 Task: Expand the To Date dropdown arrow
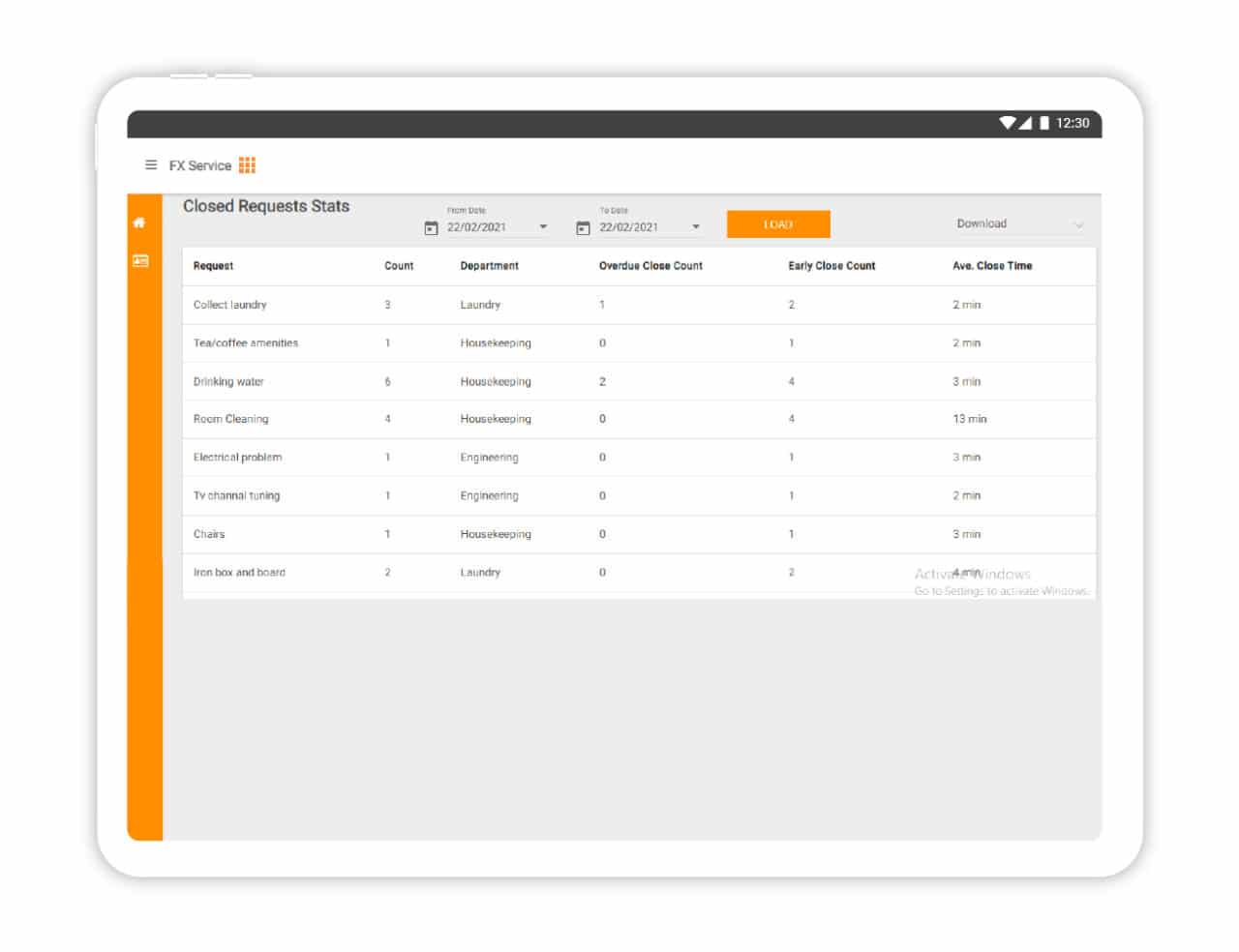[x=694, y=226]
